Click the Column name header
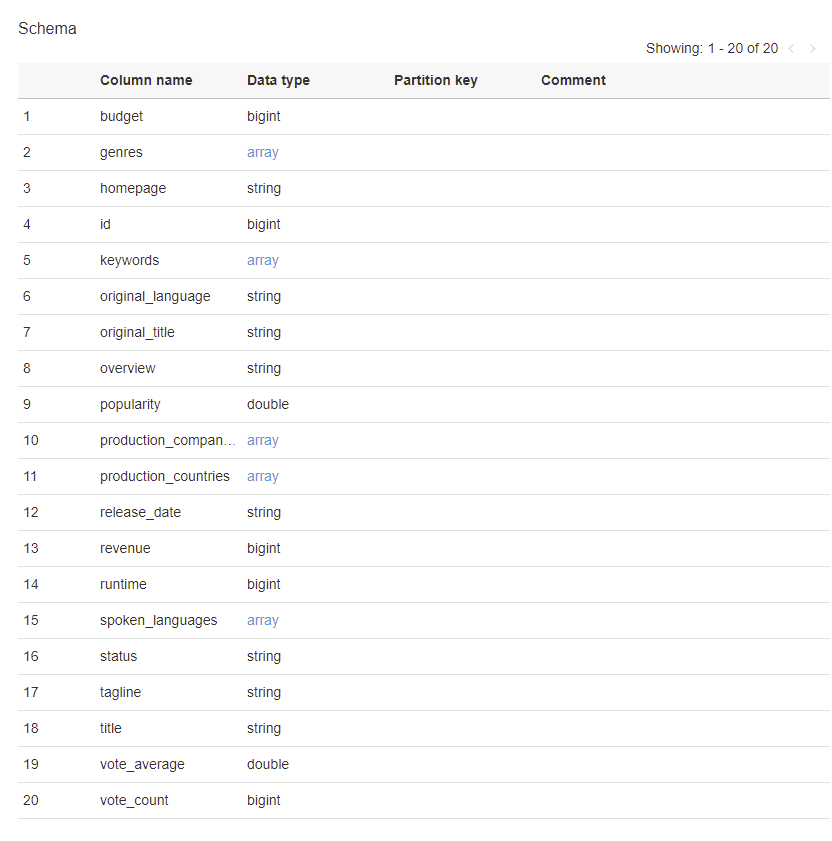 146,80
